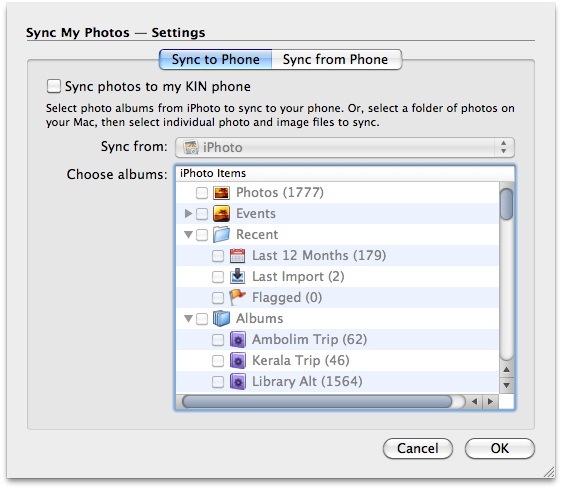This screenshot has width=562, height=489.
Task: Click the Events icon in the list
Action: 221,214
